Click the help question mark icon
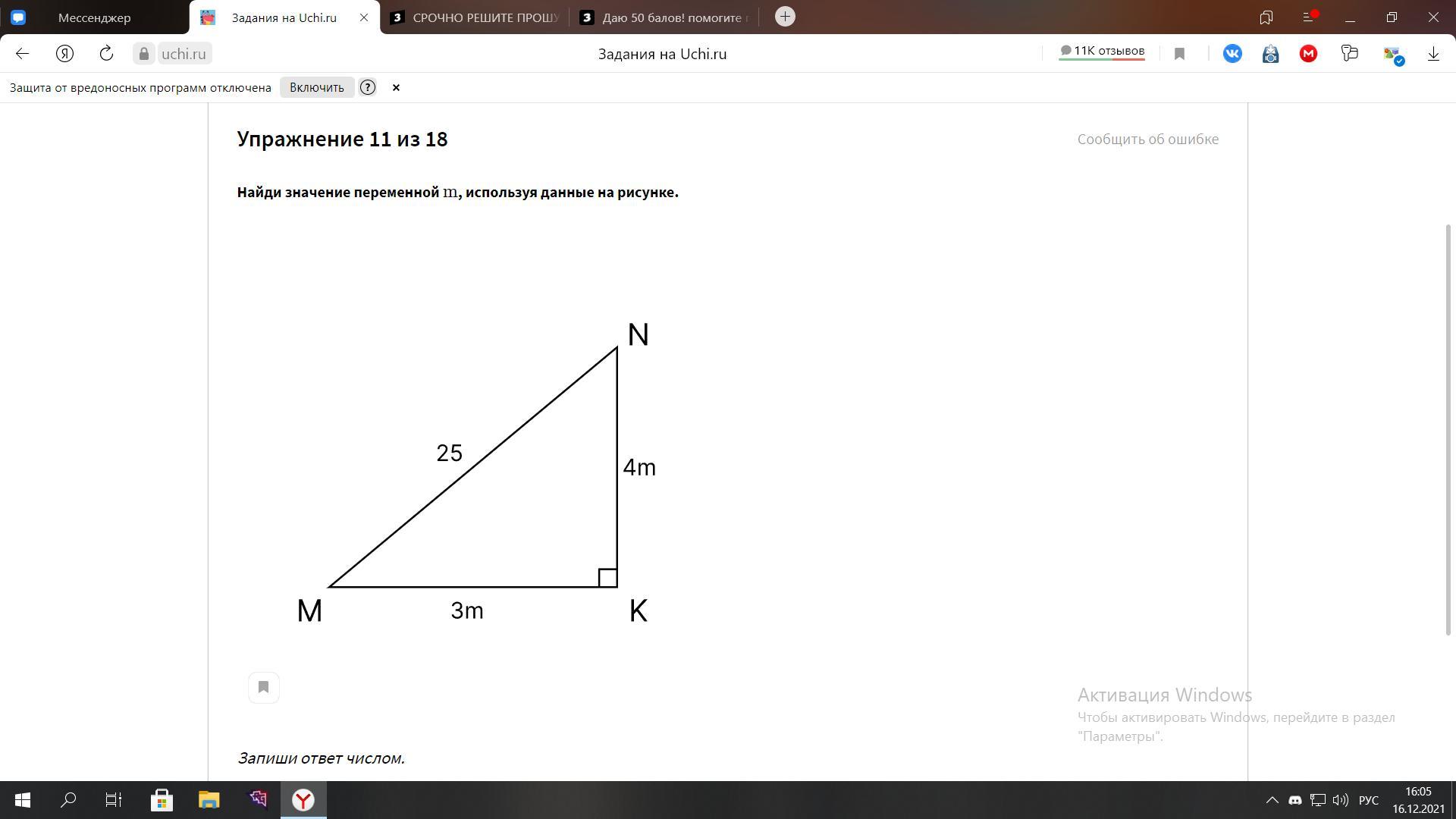Viewport: 1456px width, 819px height. [368, 87]
